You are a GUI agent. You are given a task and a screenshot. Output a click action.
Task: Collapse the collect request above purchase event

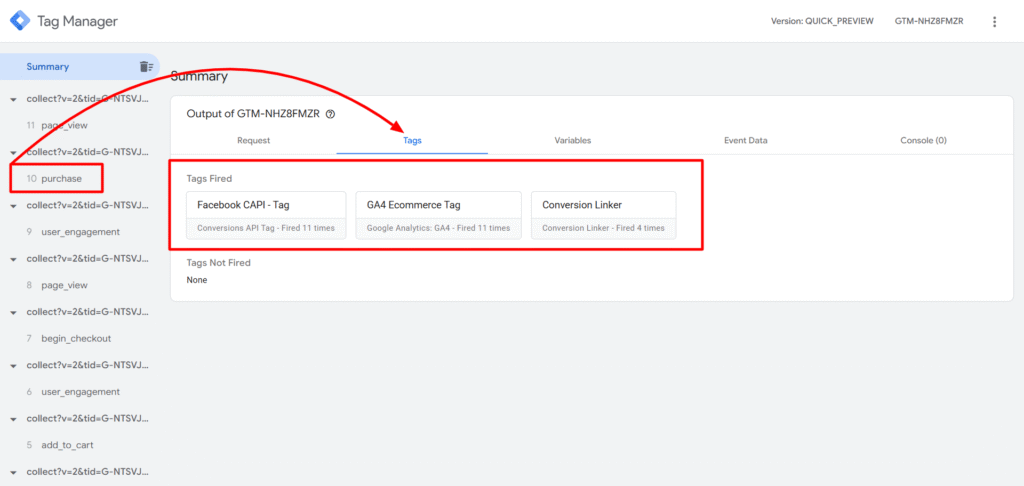click(13, 153)
